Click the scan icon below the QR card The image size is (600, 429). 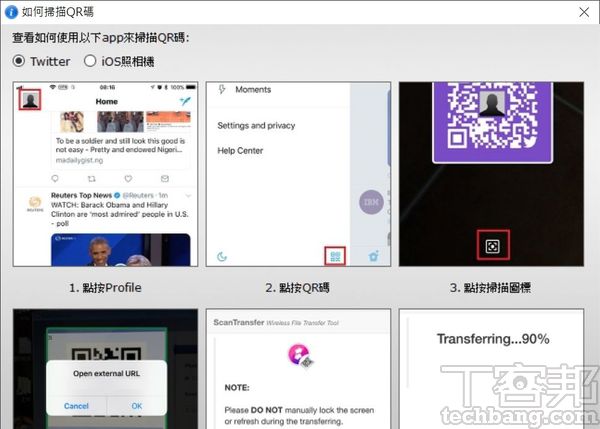[491, 245]
